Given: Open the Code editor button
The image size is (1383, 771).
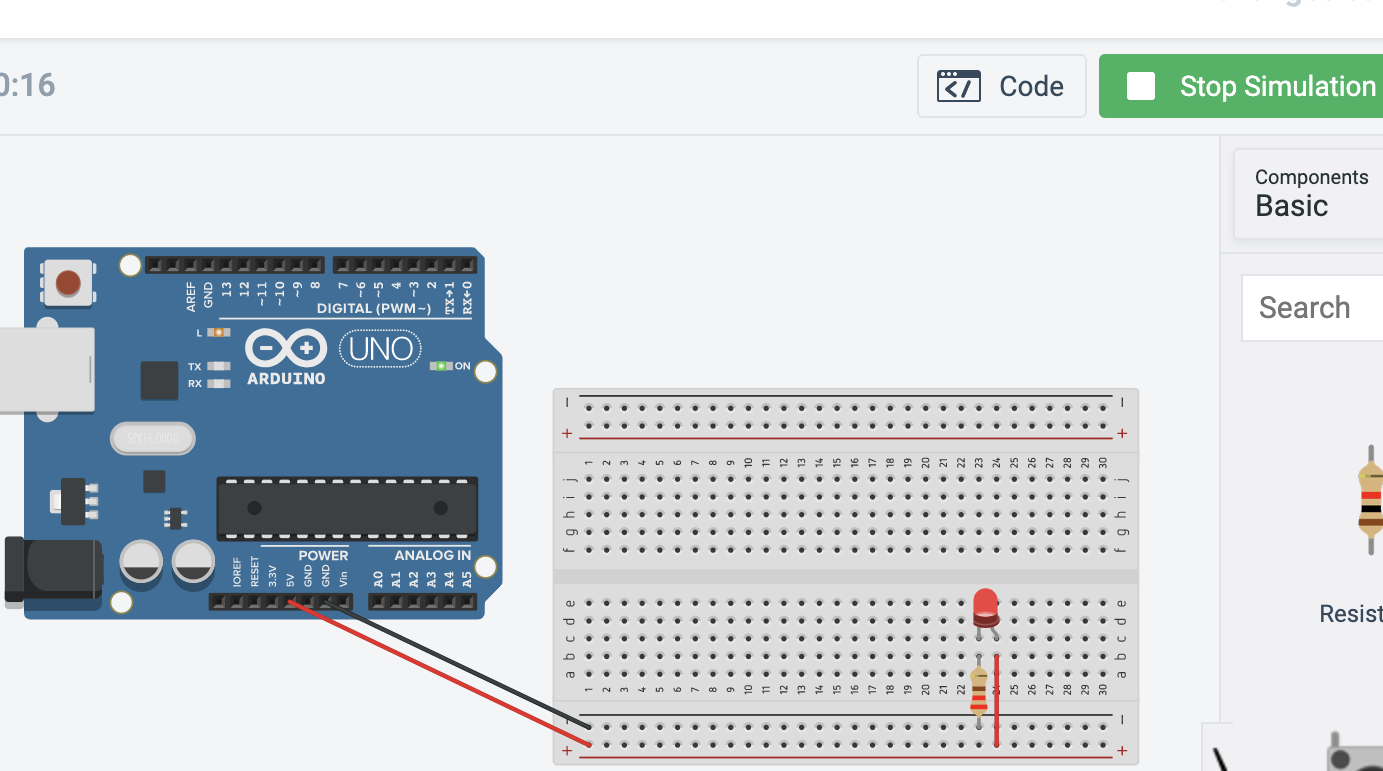Looking at the screenshot, I should point(1002,86).
